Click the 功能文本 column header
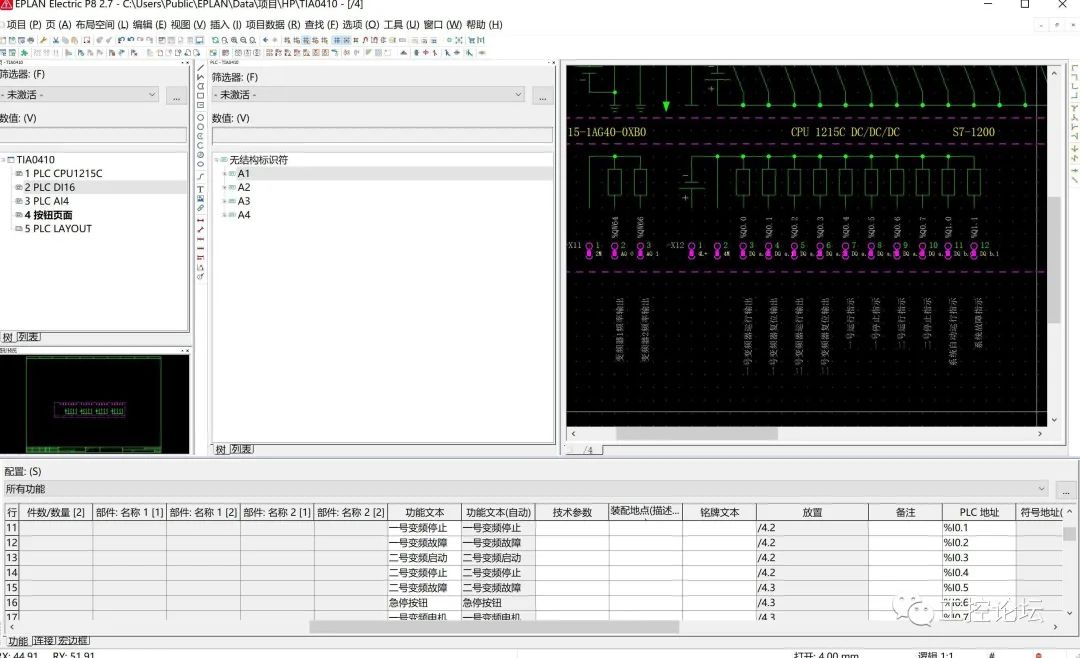The width and height of the screenshot is (1080, 658). pyautogui.click(x=424, y=513)
